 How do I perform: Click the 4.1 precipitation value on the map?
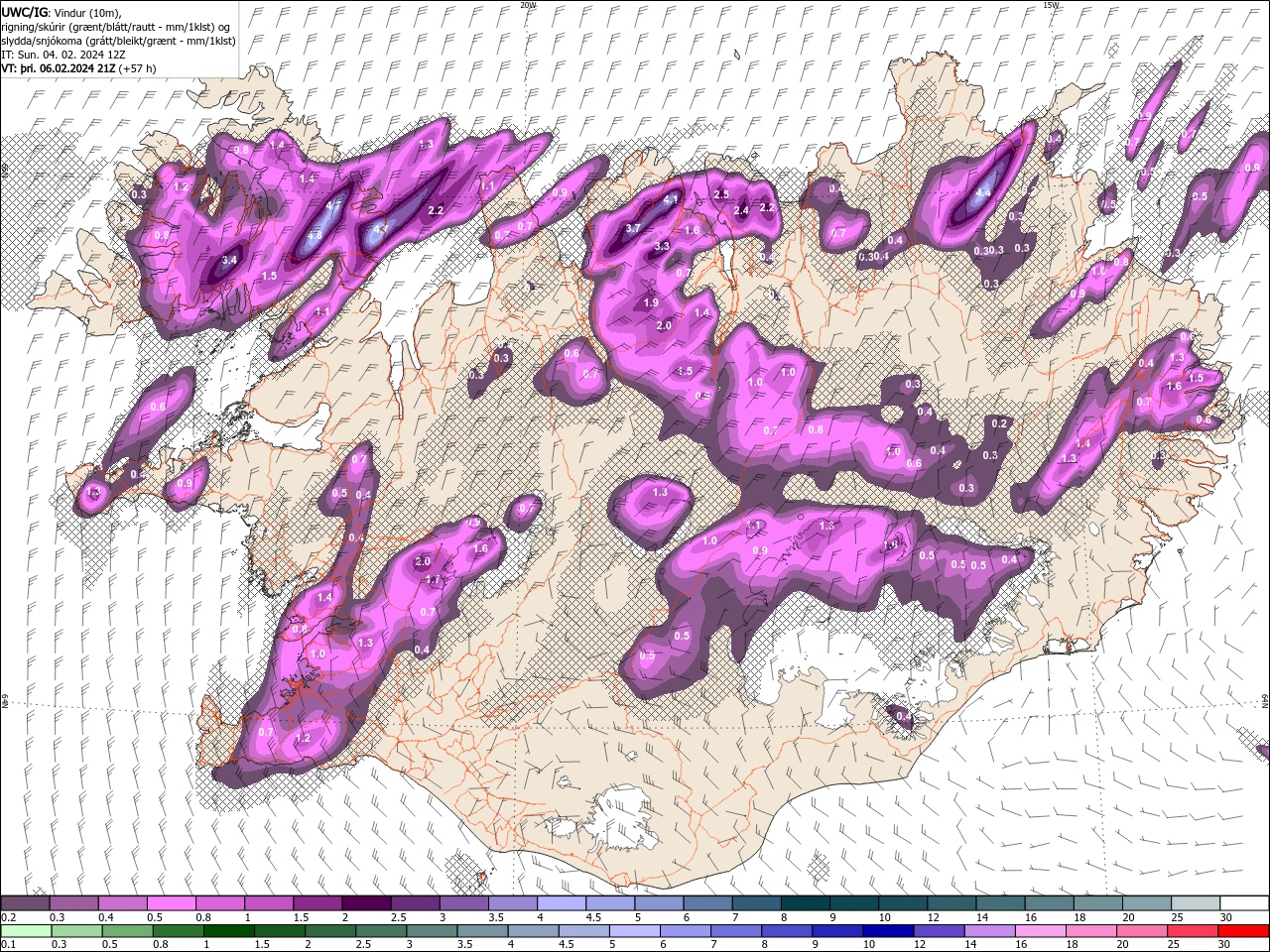pyautogui.click(x=671, y=199)
